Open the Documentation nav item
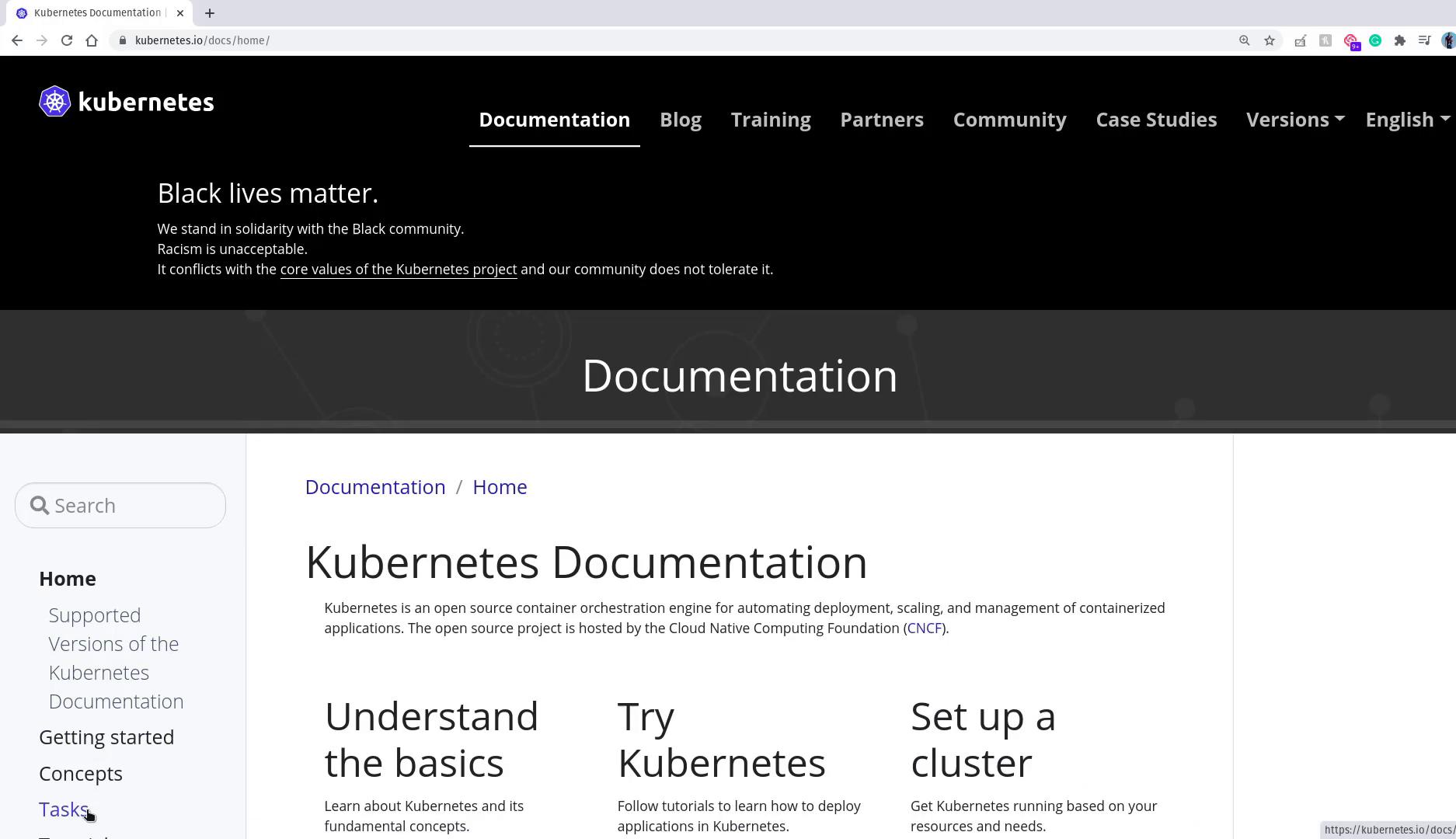This screenshot has width=1456, height=839. 555,120
